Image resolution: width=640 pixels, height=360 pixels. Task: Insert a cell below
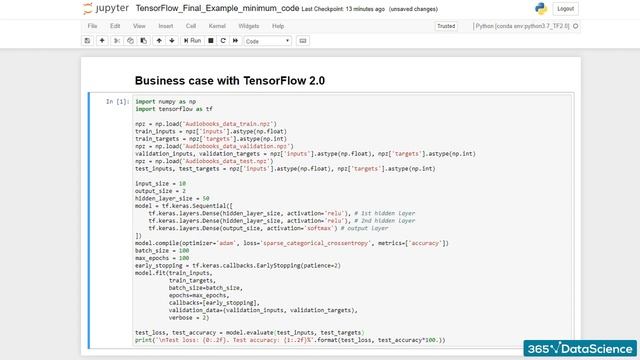(x=102, y=41)
